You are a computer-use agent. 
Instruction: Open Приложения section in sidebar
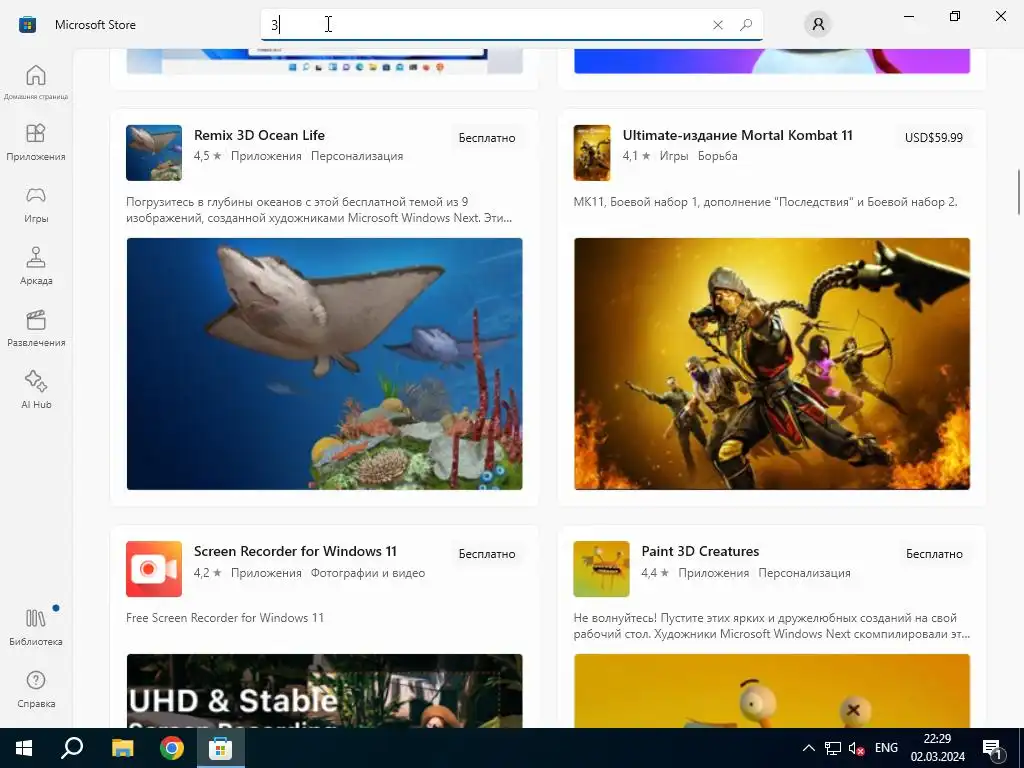coord(36,142)
